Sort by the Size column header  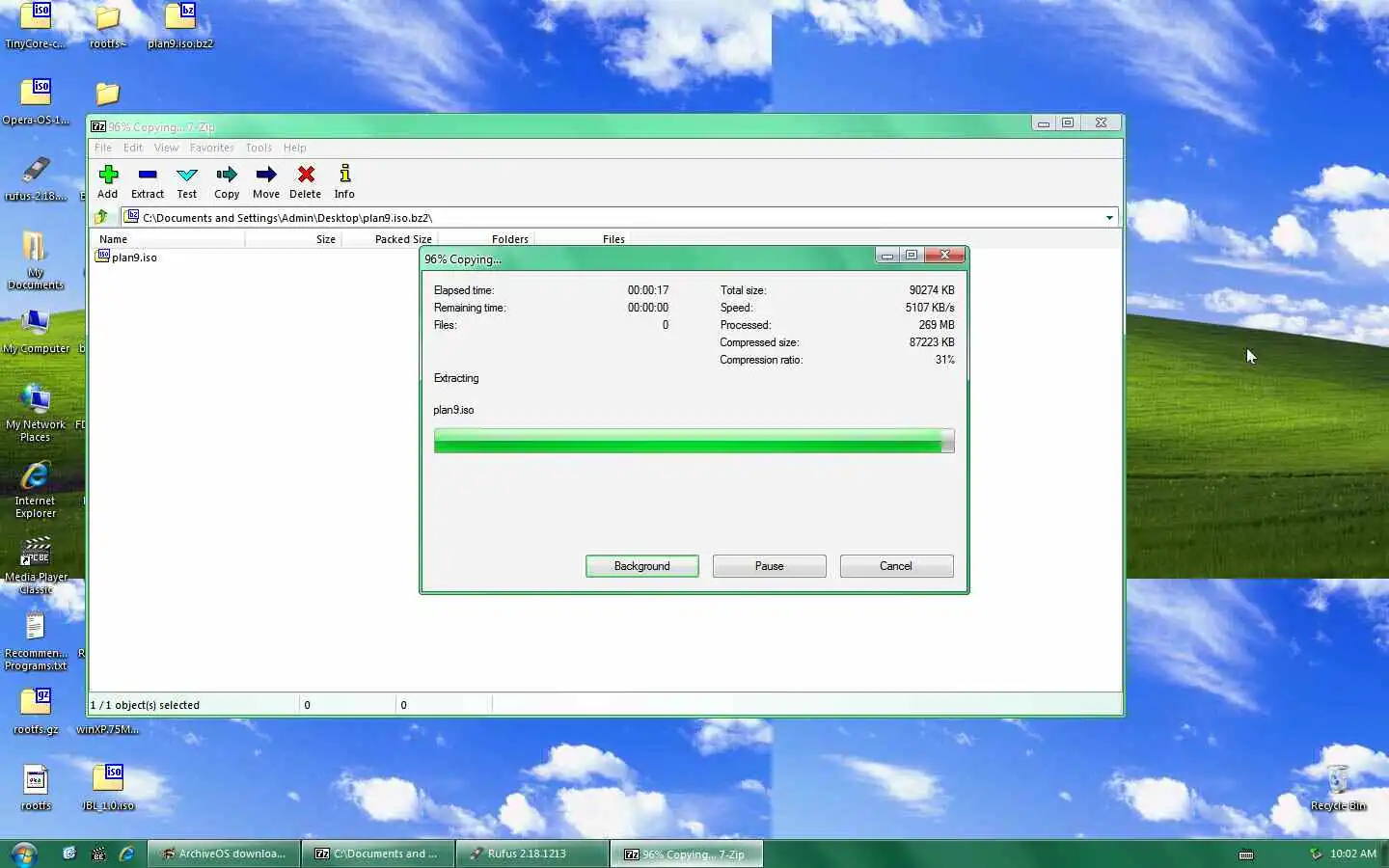[293, 239]
